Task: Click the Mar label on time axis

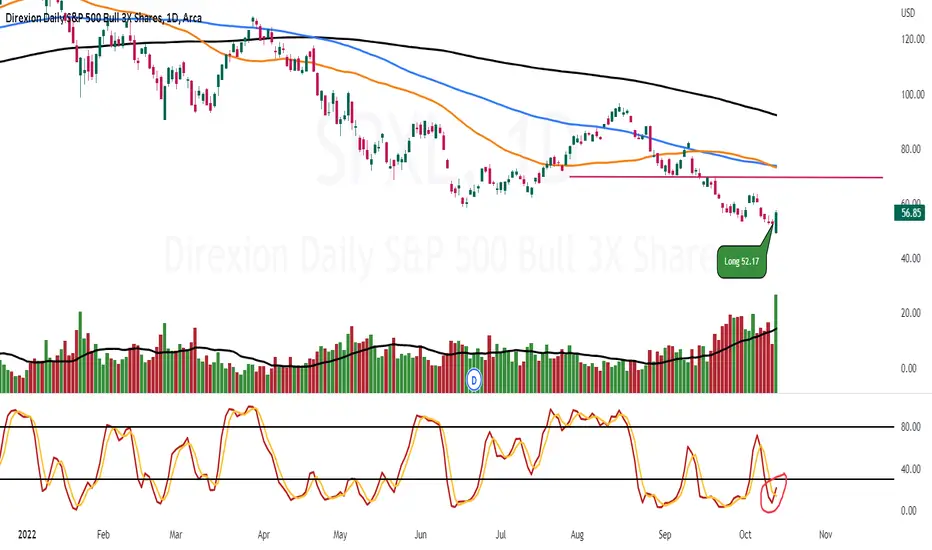Action: pos(175,535)
